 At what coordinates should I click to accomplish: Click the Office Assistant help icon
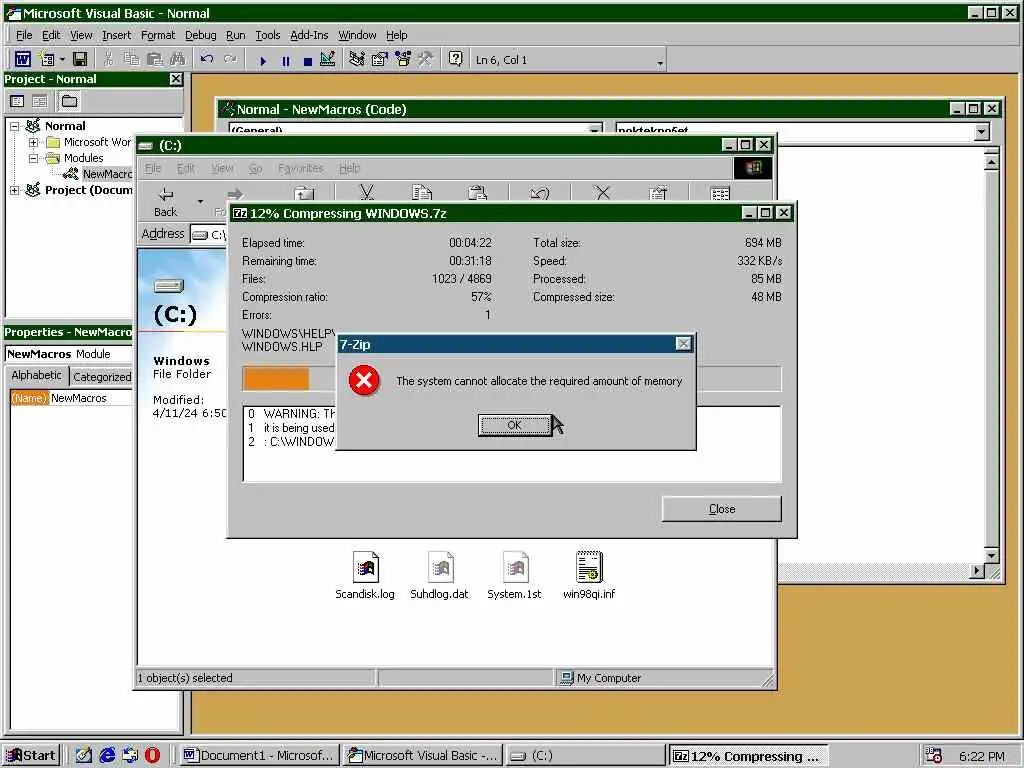tap(455, 59)
